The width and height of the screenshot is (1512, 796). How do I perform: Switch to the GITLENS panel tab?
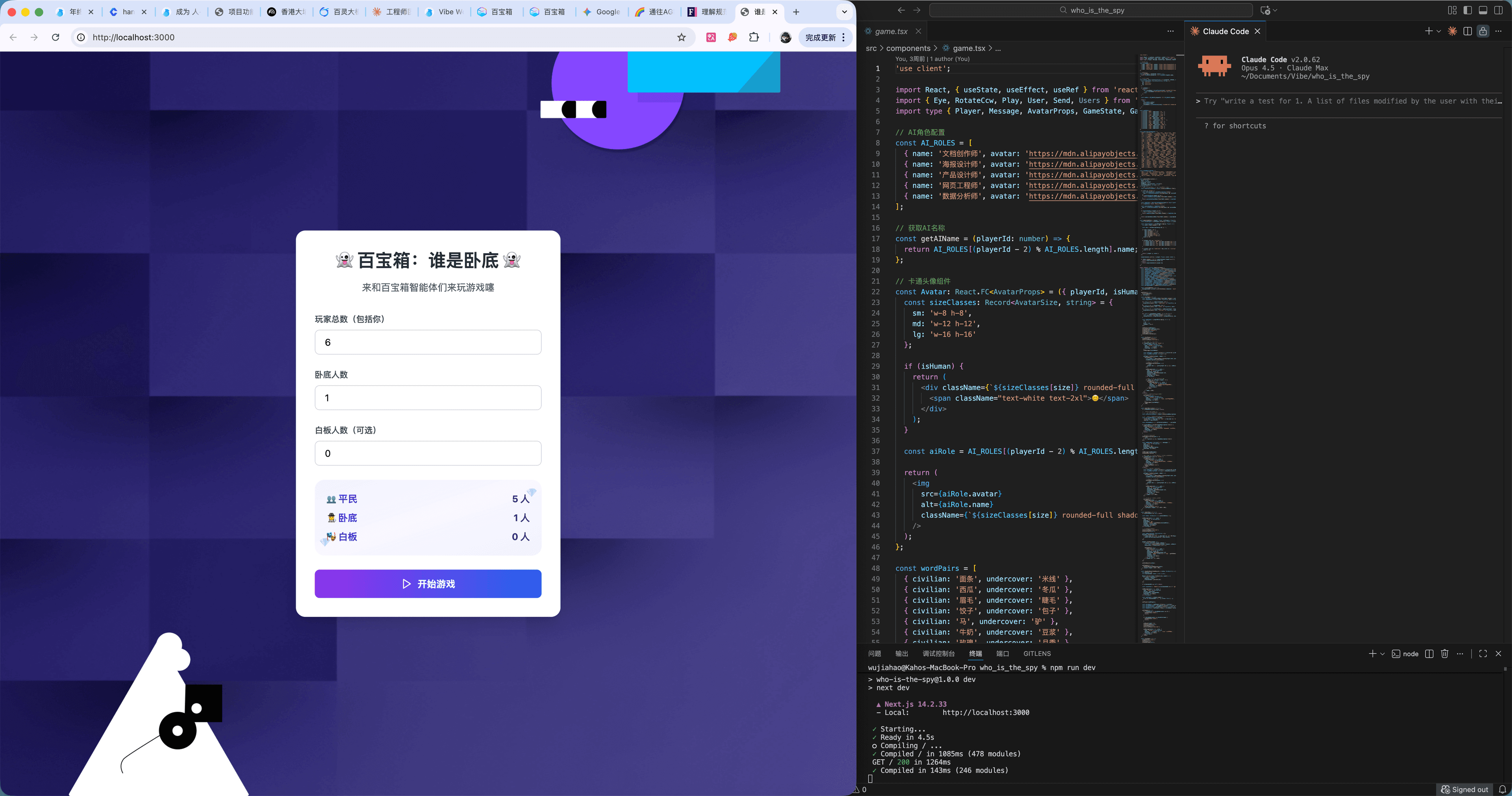click(x=1037, y=653)
